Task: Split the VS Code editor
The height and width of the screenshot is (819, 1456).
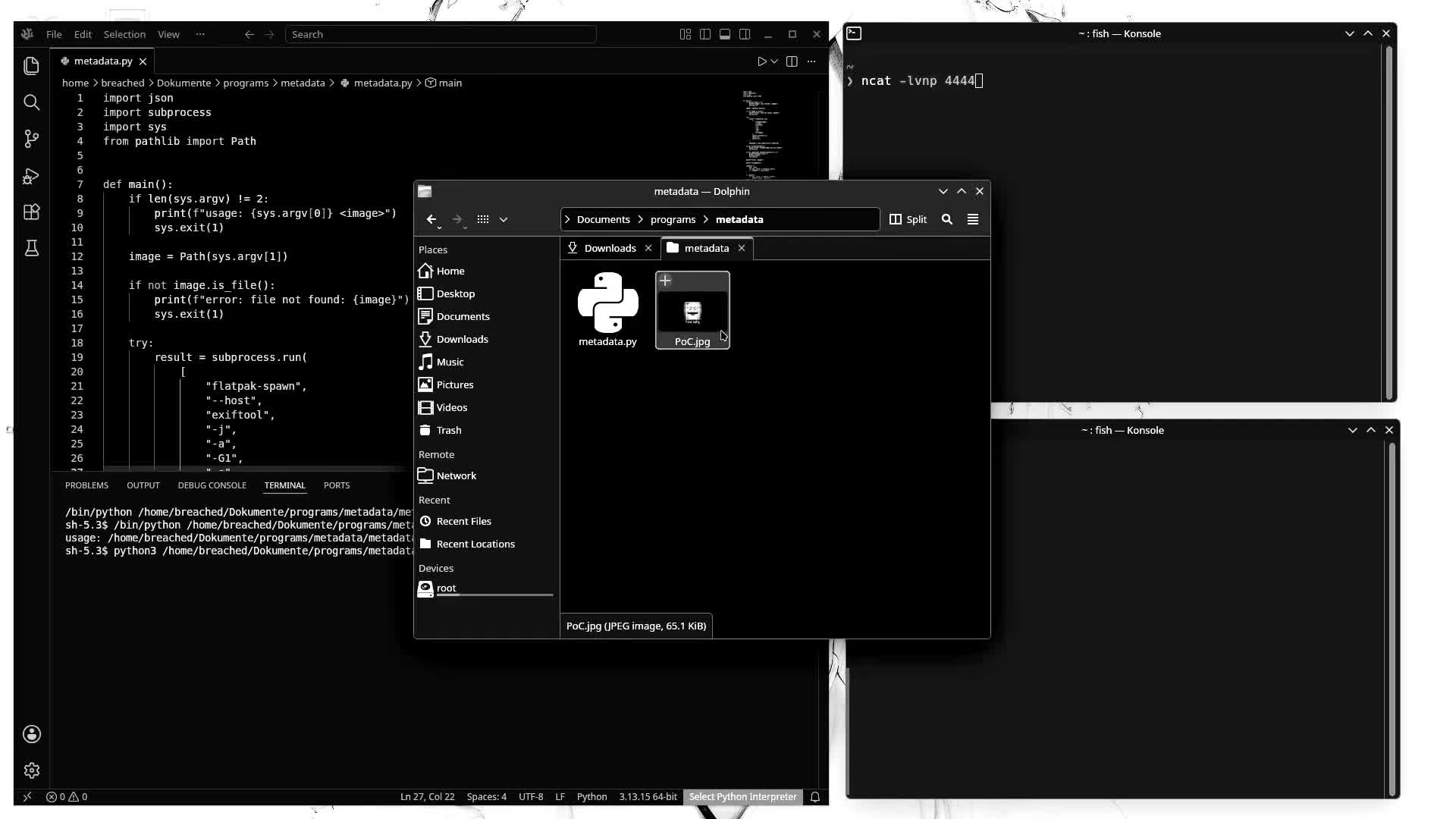Action: click(x=792, y=61)
